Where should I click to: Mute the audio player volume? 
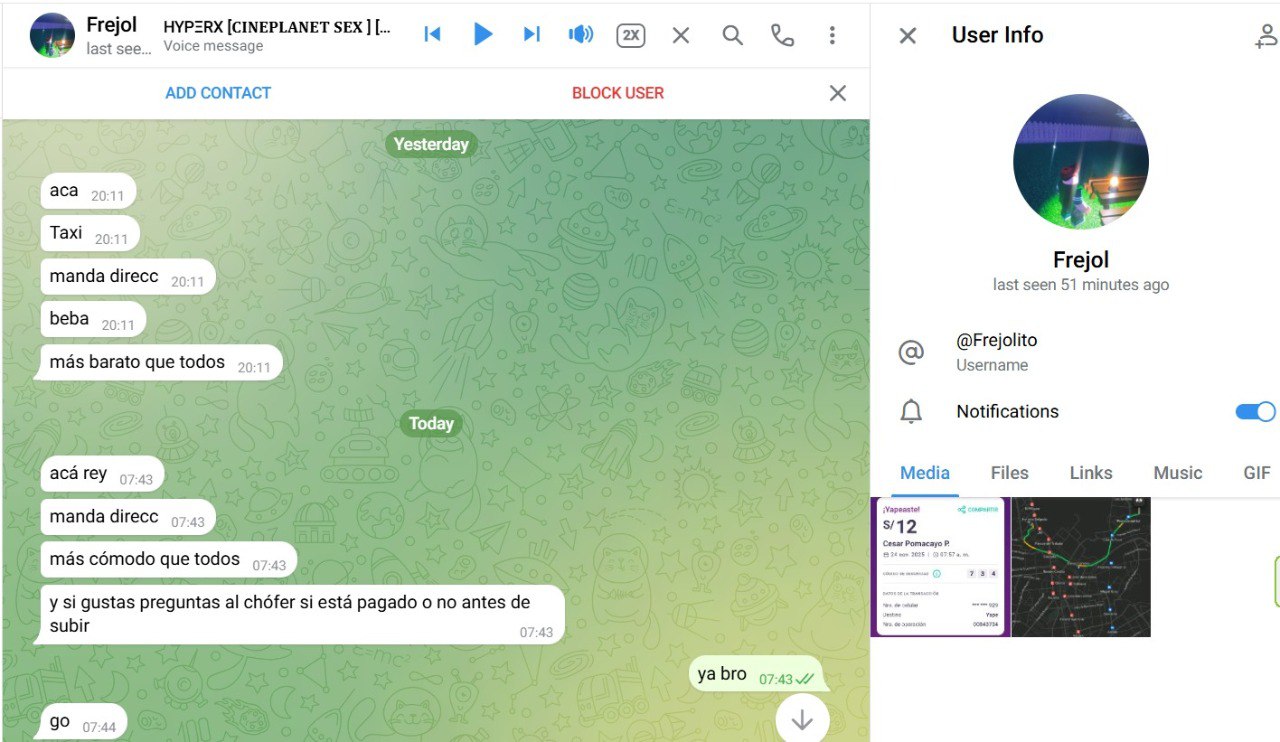coord(580,35)
